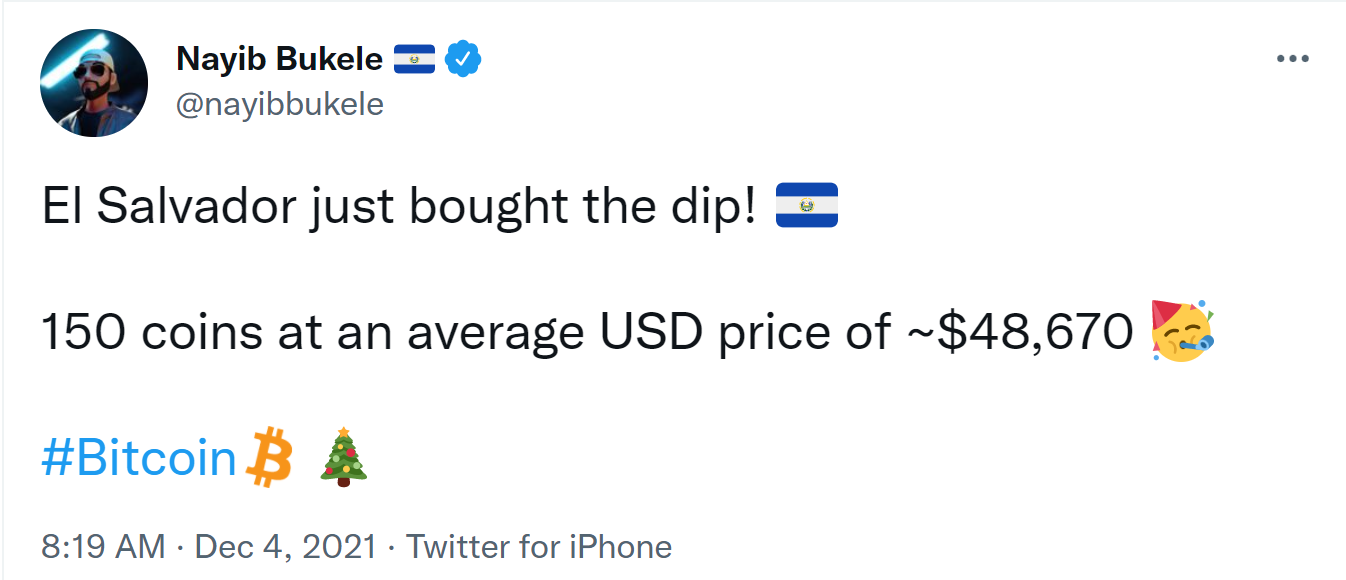Click the Nayib Bukele display name
The height and width of the screenshot is (580, 1346).
tap(279, 59)
